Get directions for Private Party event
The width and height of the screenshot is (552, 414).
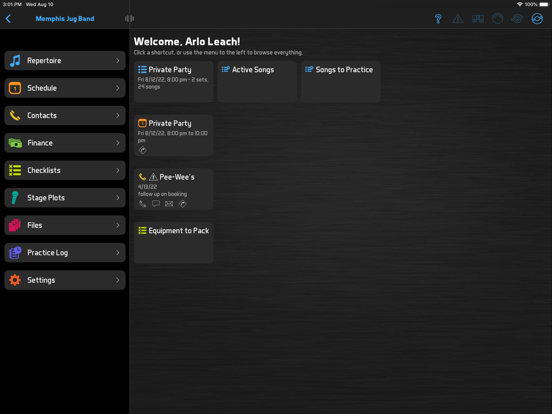coord(143,150)
